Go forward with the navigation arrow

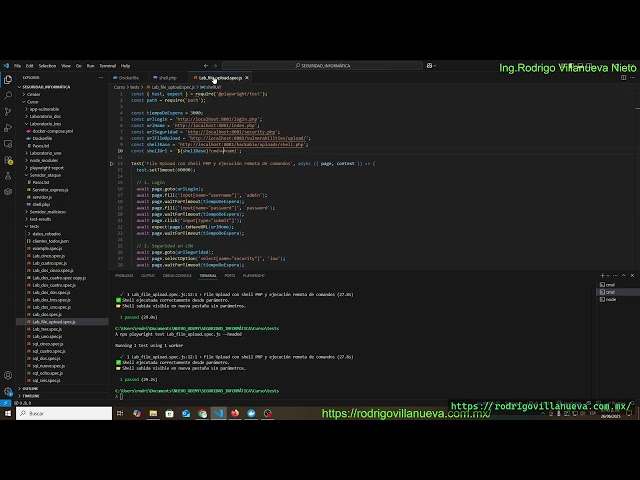point(215,66)
